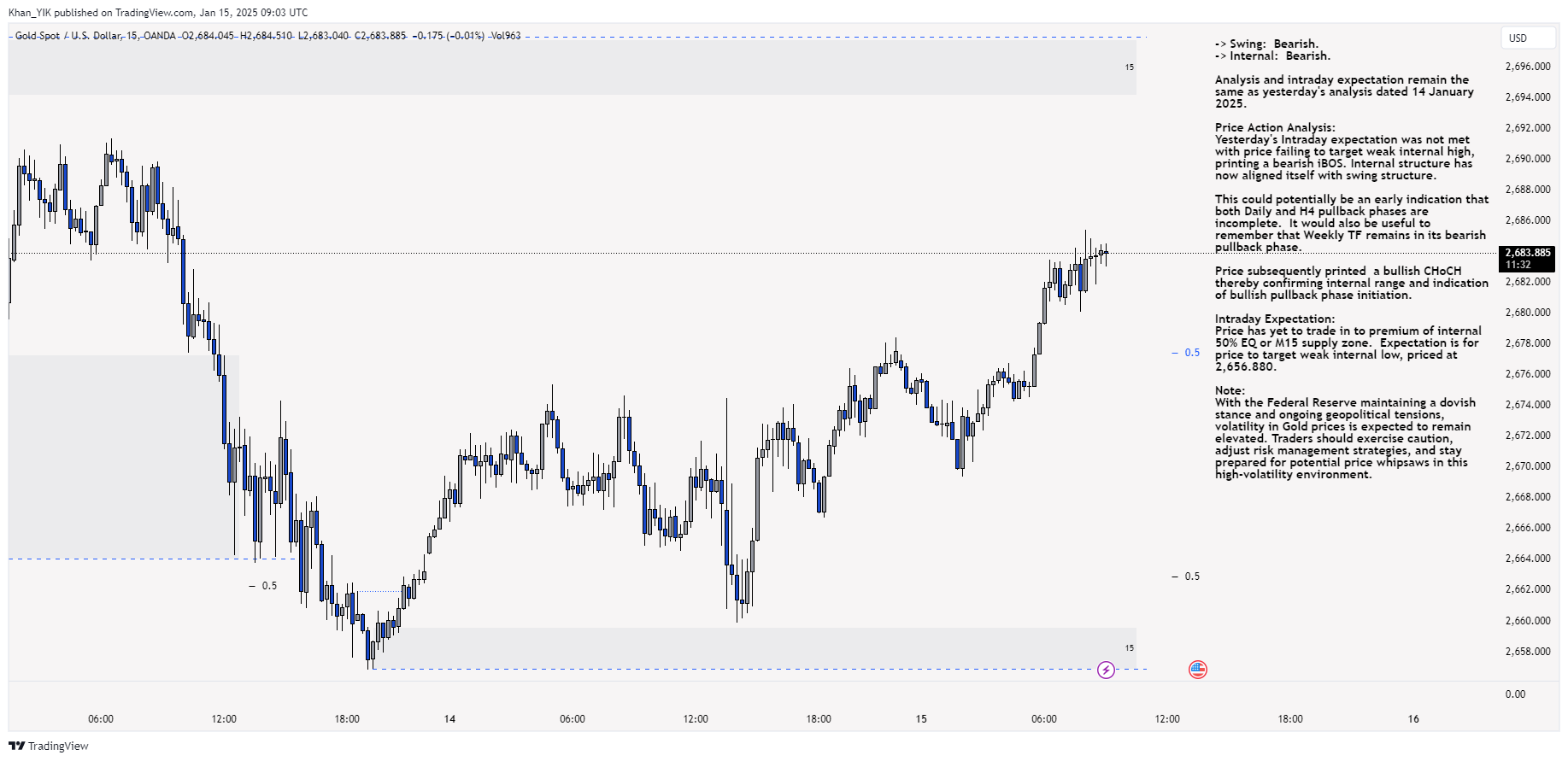Click the US flag economic event icon
Viewport: 1568px width, 761px height.
click(1198, 670)
